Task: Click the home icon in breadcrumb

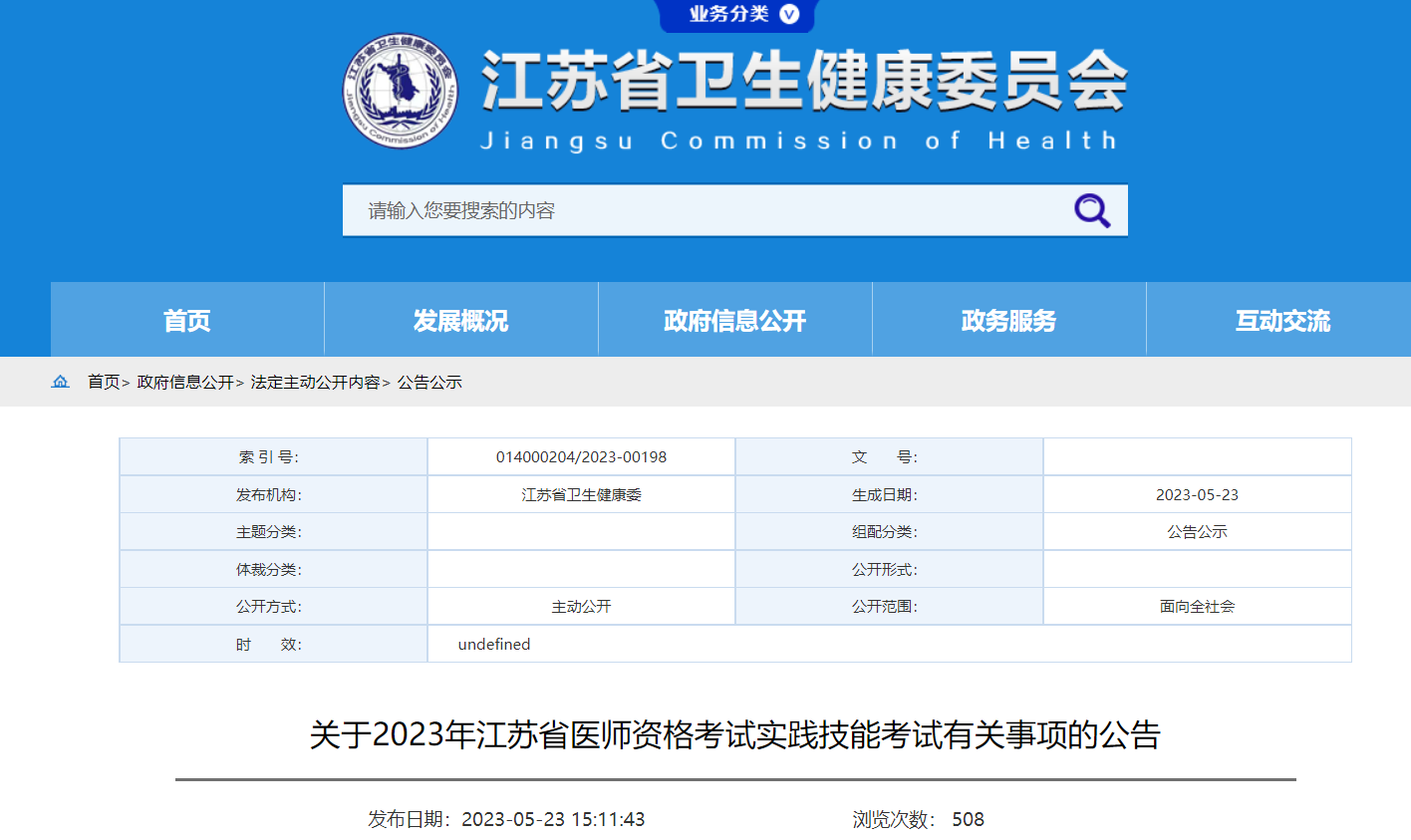Action: [x=61, y=382]
